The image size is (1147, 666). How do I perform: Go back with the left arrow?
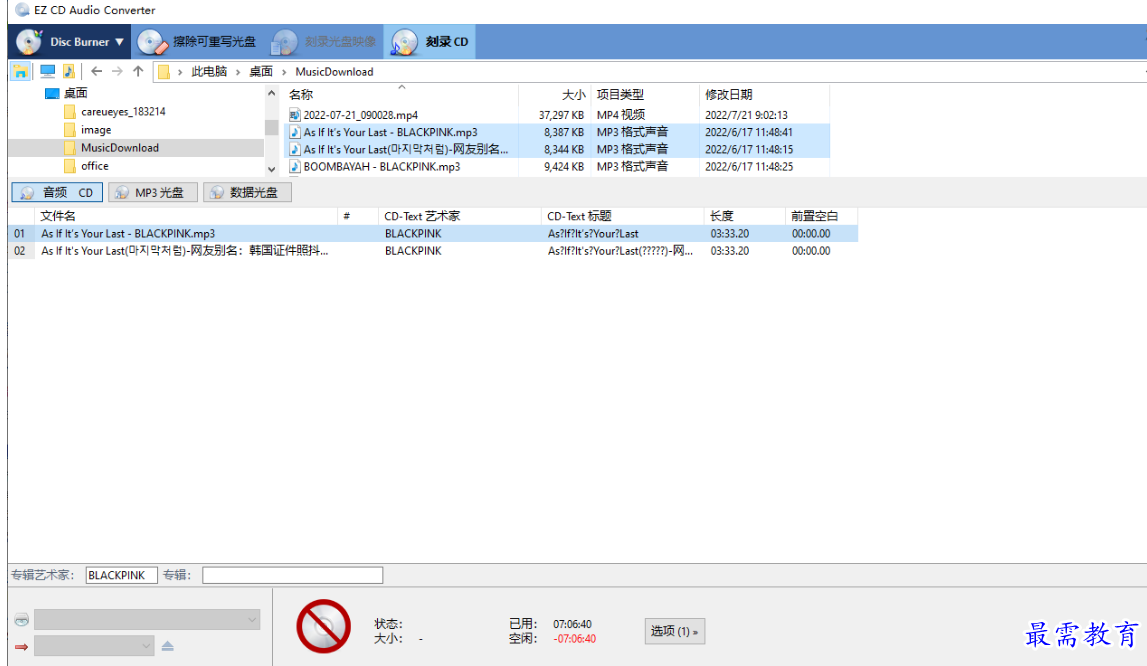(x=97, y=72)
